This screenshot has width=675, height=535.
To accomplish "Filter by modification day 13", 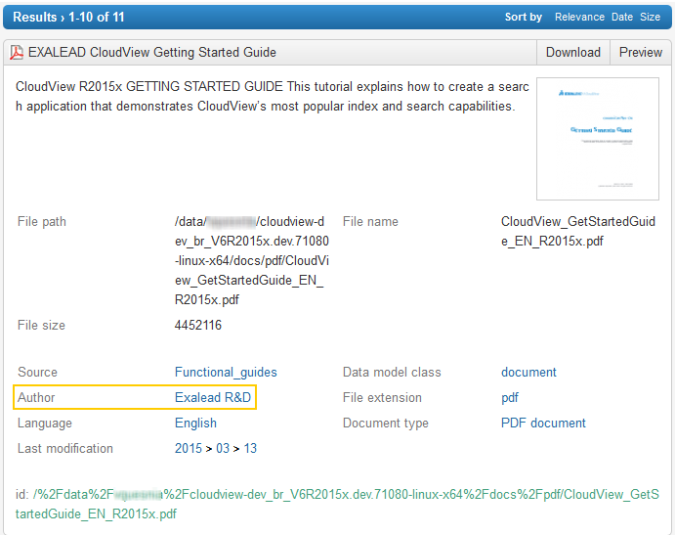I will click(250, 448).
